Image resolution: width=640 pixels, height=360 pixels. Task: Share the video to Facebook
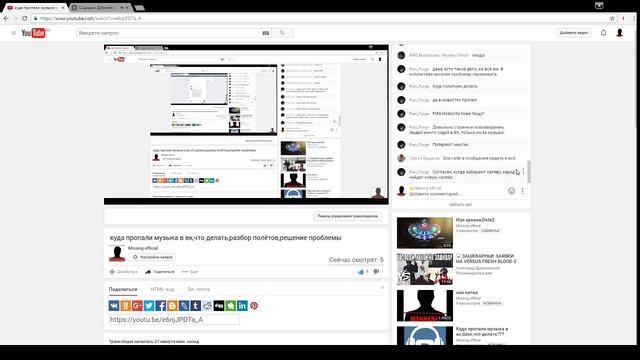[x=160, y=306]
